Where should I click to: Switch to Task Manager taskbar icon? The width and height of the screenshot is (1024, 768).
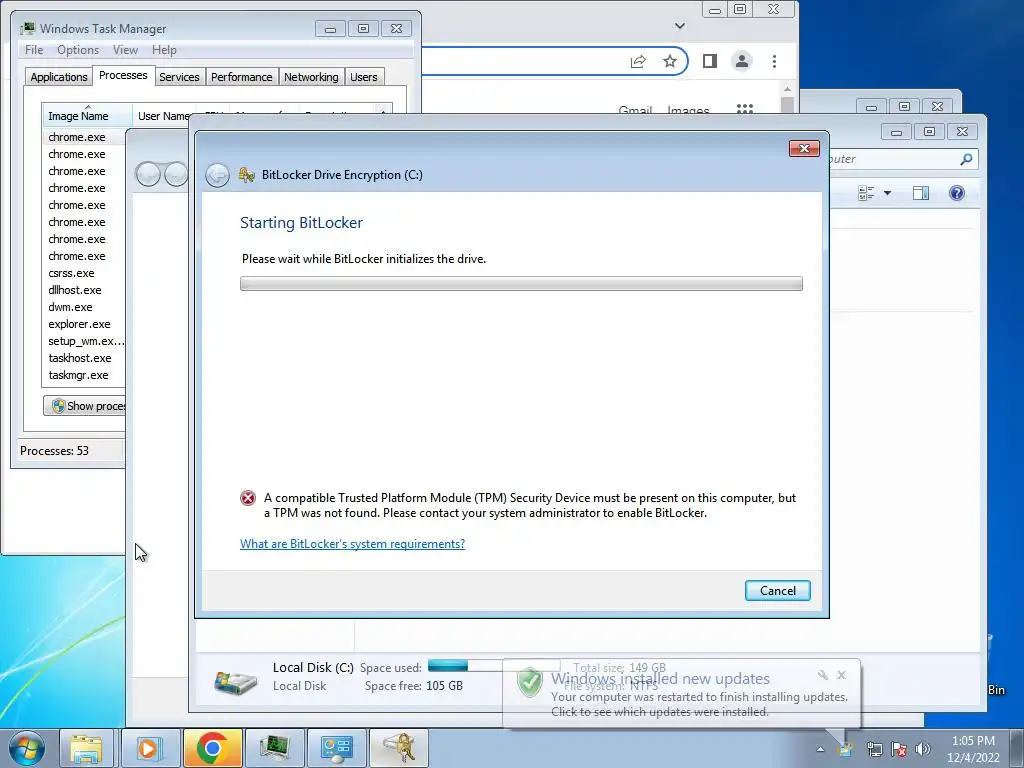click(x=274, y=748)
